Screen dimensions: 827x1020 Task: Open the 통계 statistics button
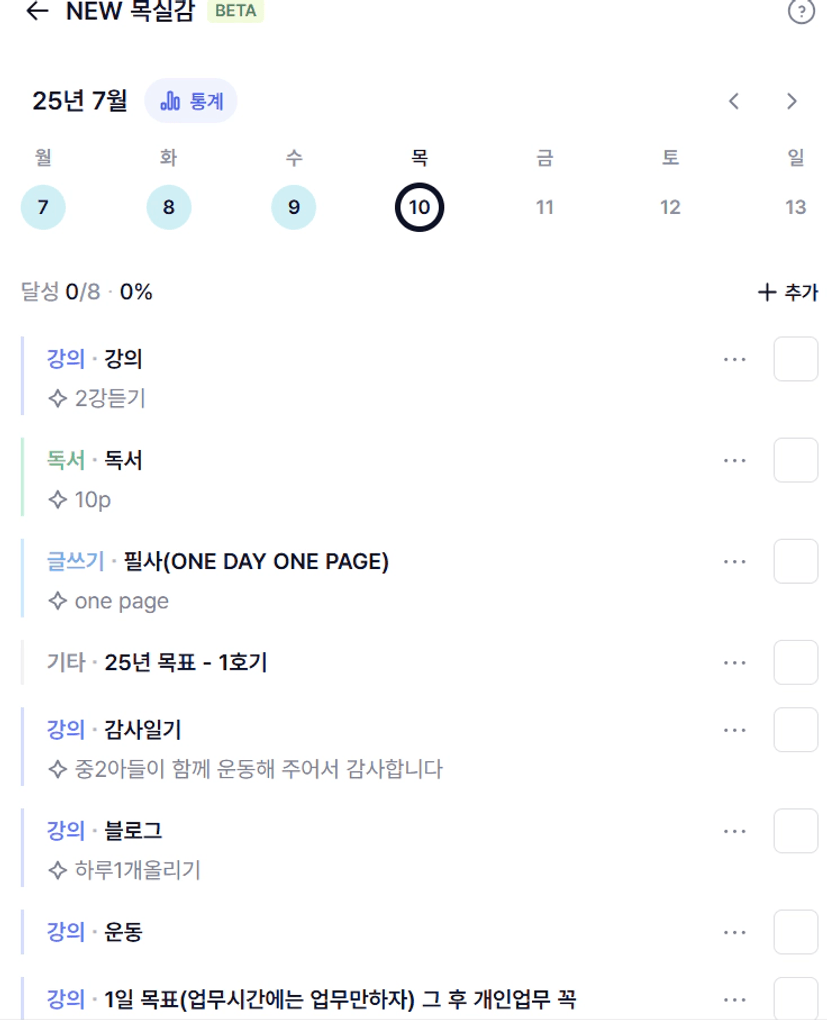191,101
